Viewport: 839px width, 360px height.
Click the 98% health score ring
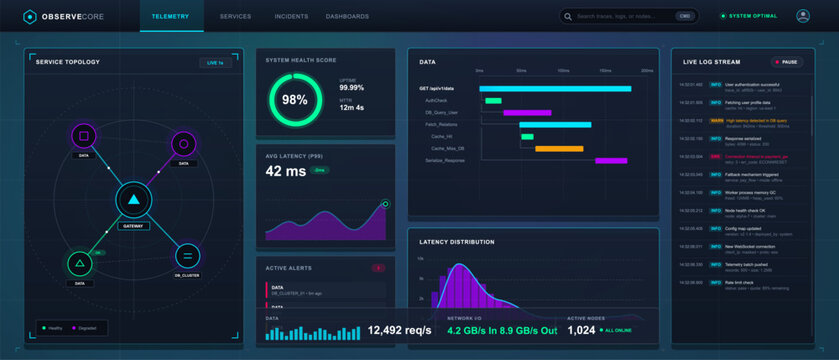tap(295, 99)
